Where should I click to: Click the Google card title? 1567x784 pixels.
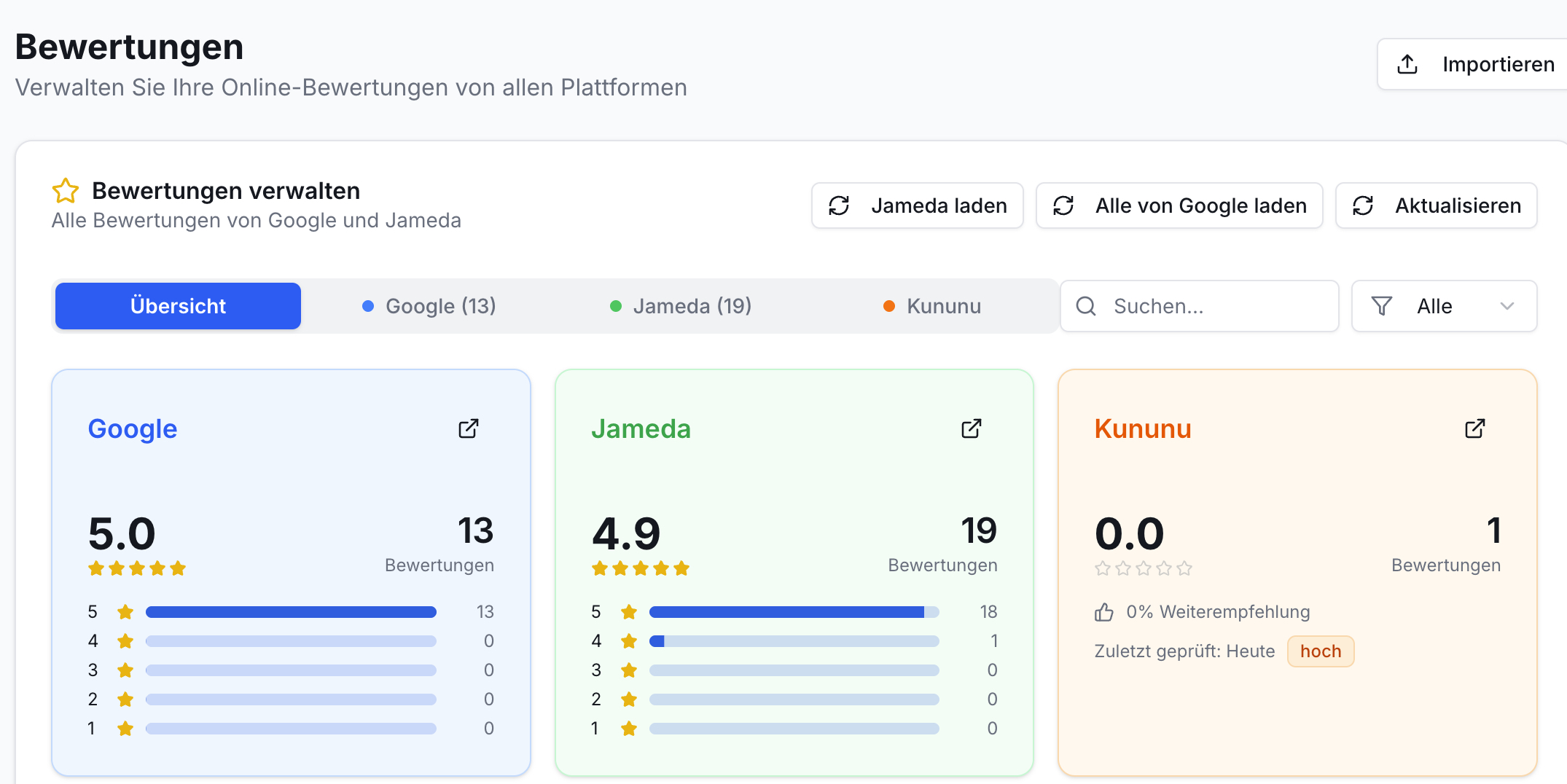click(133, 429)
